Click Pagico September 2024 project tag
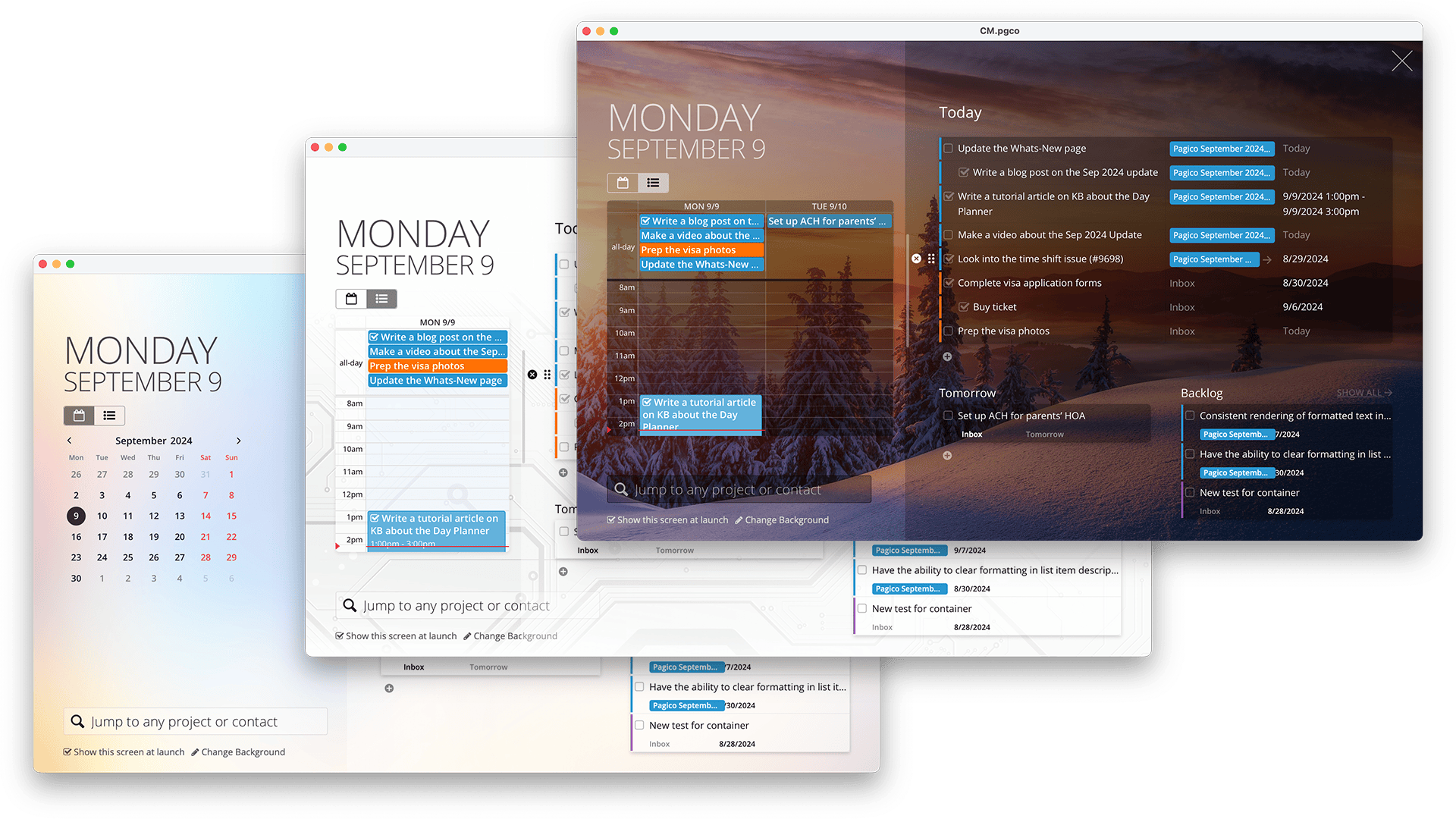The image size is (1456, 819). click(x=1220, y=148)
